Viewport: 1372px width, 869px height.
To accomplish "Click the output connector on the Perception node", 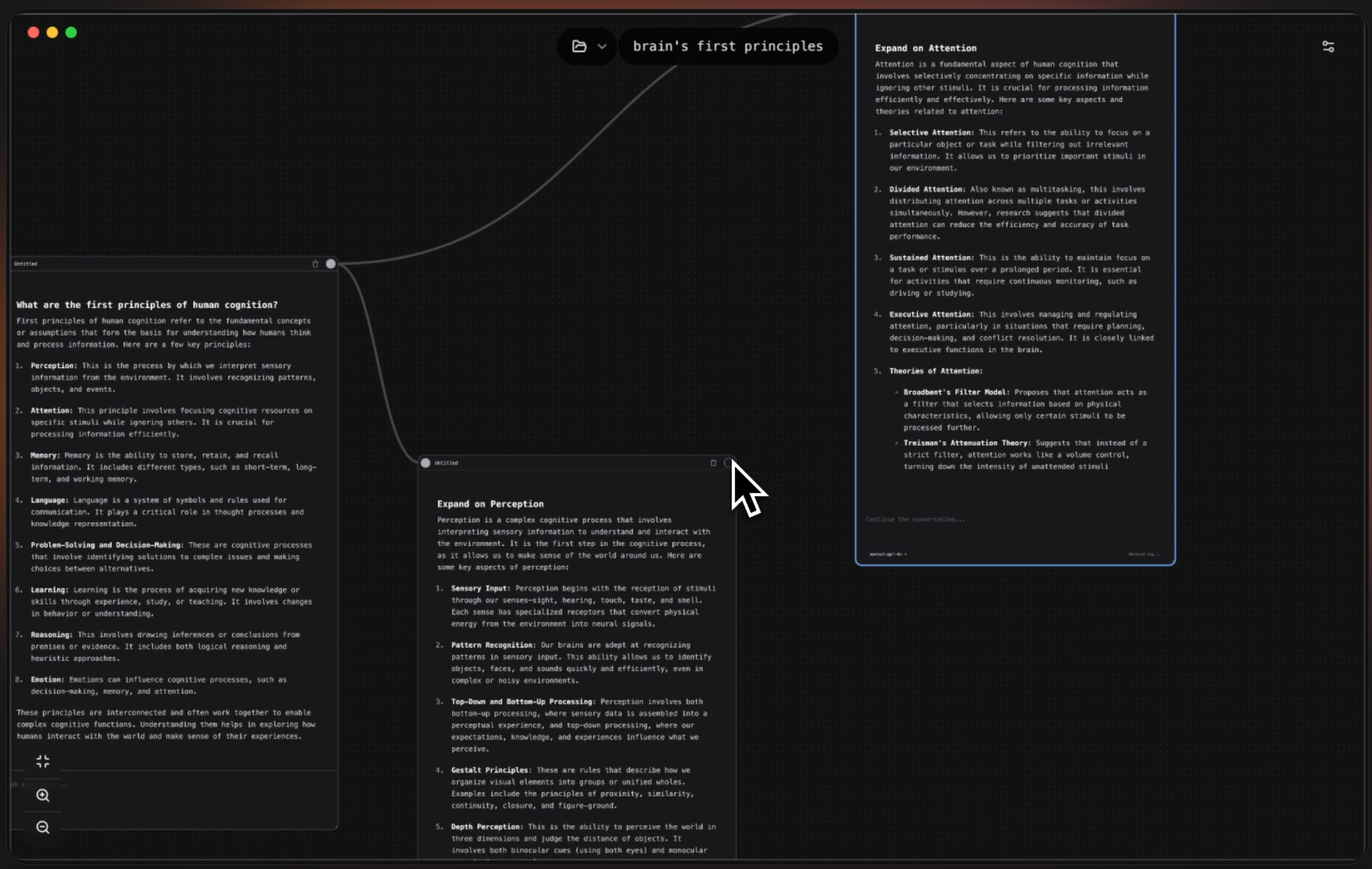I will (x=729, y=463).
